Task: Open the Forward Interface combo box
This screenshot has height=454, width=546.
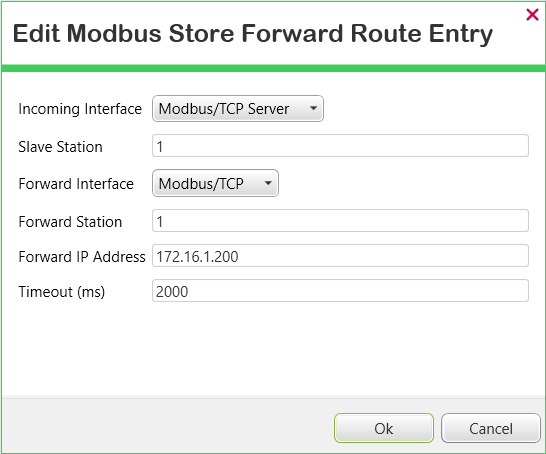Action: click(215, 183)
